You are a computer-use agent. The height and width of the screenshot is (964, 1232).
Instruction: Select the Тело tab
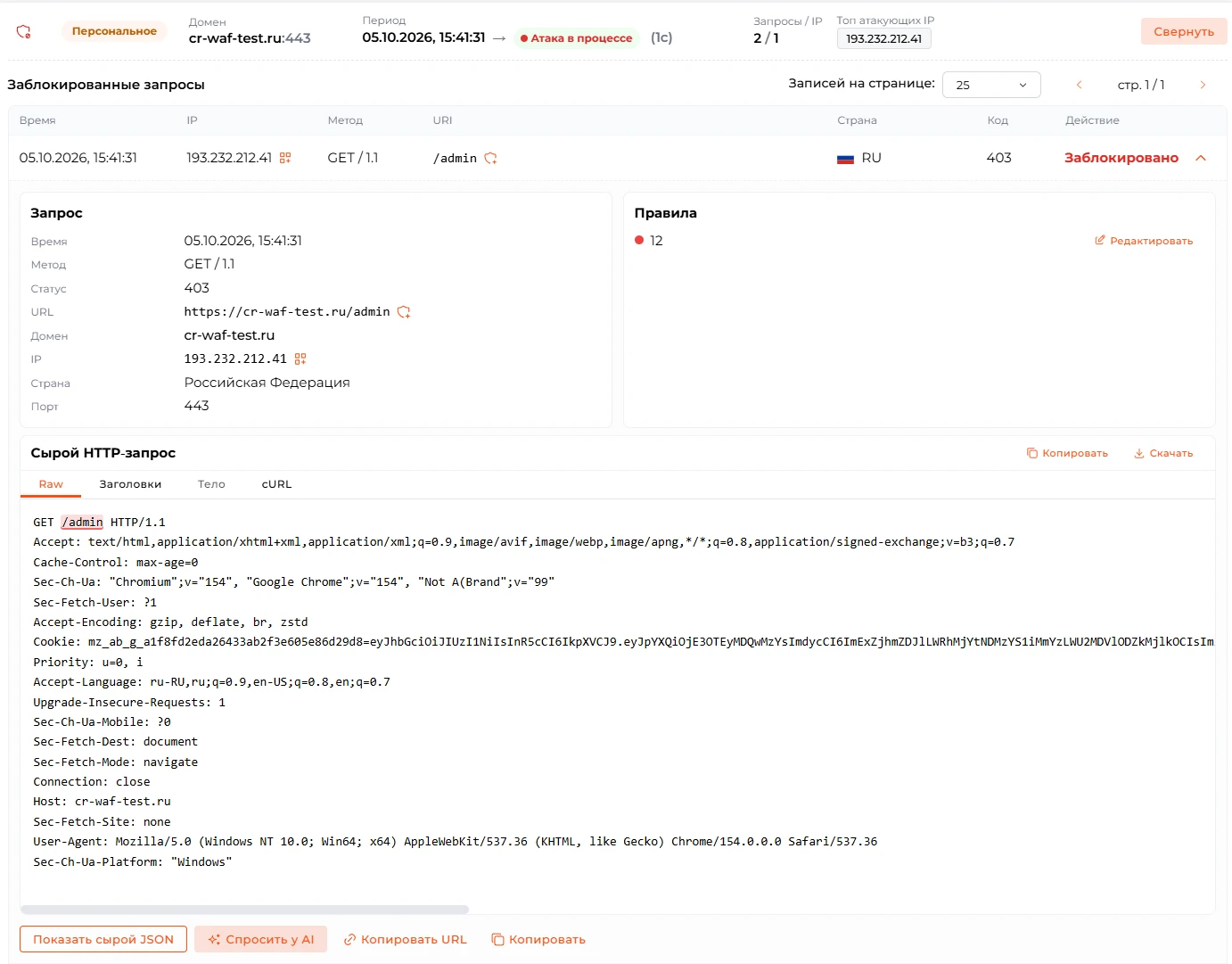tap(211, 484)
